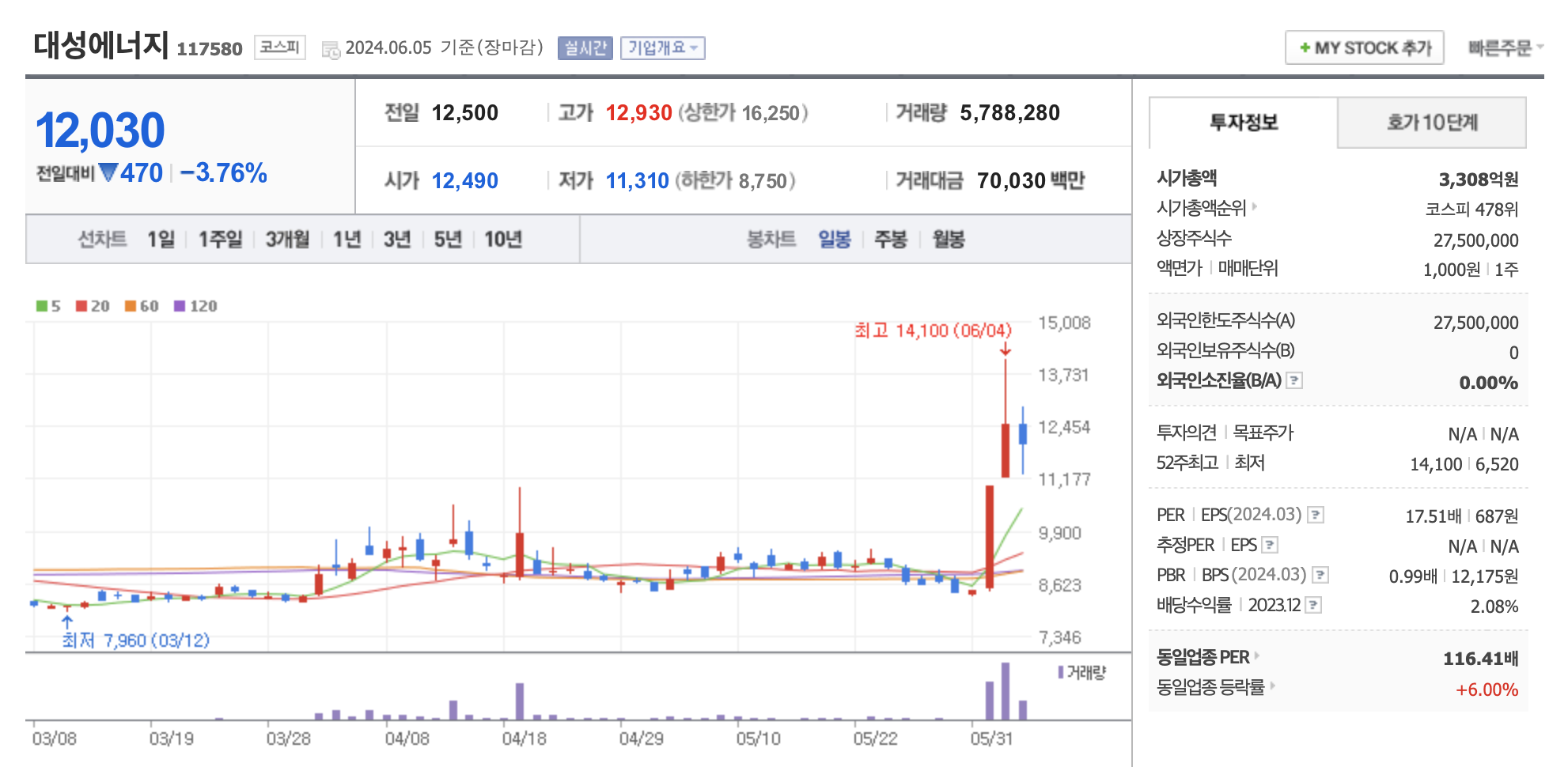
Task: Click the 최저 7,960 (03/12) chart label
Action: [136, 640]
